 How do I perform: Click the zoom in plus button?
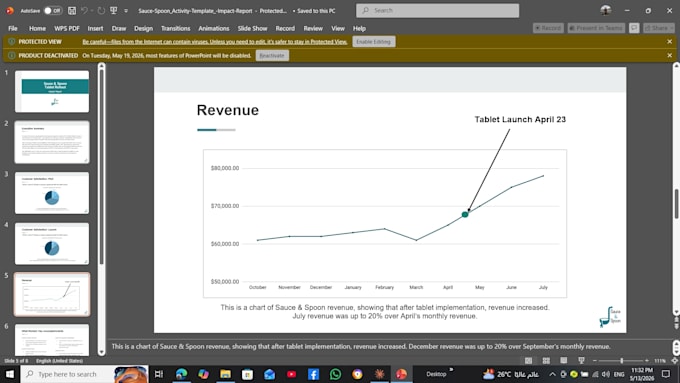pyautogui.click(x=647, y=361)
